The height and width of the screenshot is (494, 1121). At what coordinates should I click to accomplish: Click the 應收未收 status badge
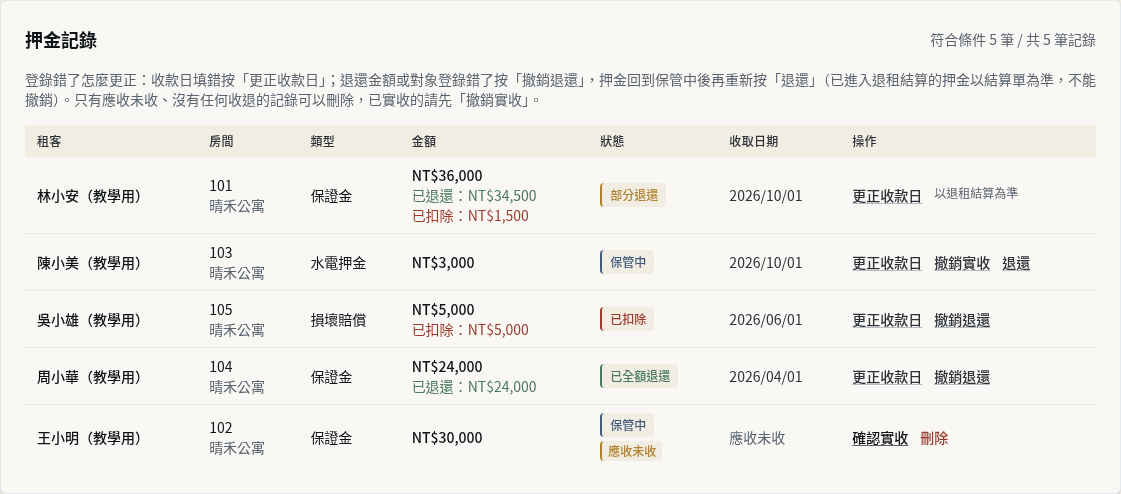[631, 451]
